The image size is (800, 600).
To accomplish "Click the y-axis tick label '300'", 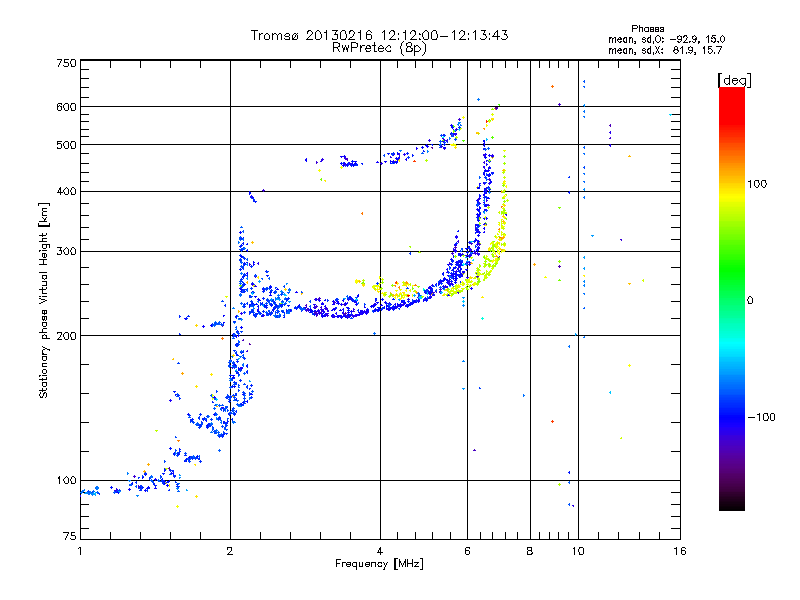I will tap(66, 252).
